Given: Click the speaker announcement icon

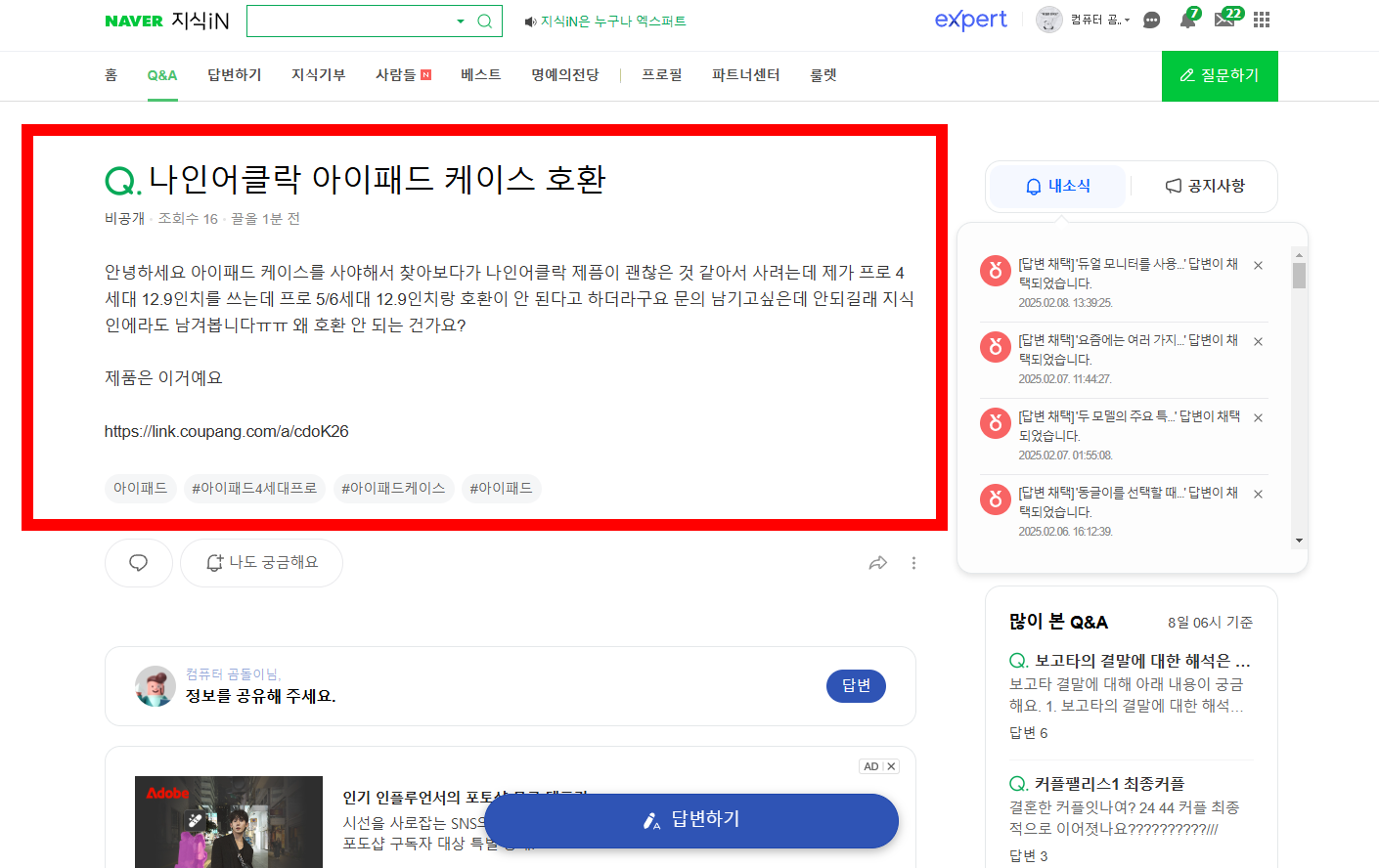Looking at the screenshot, I should (530, 22).
